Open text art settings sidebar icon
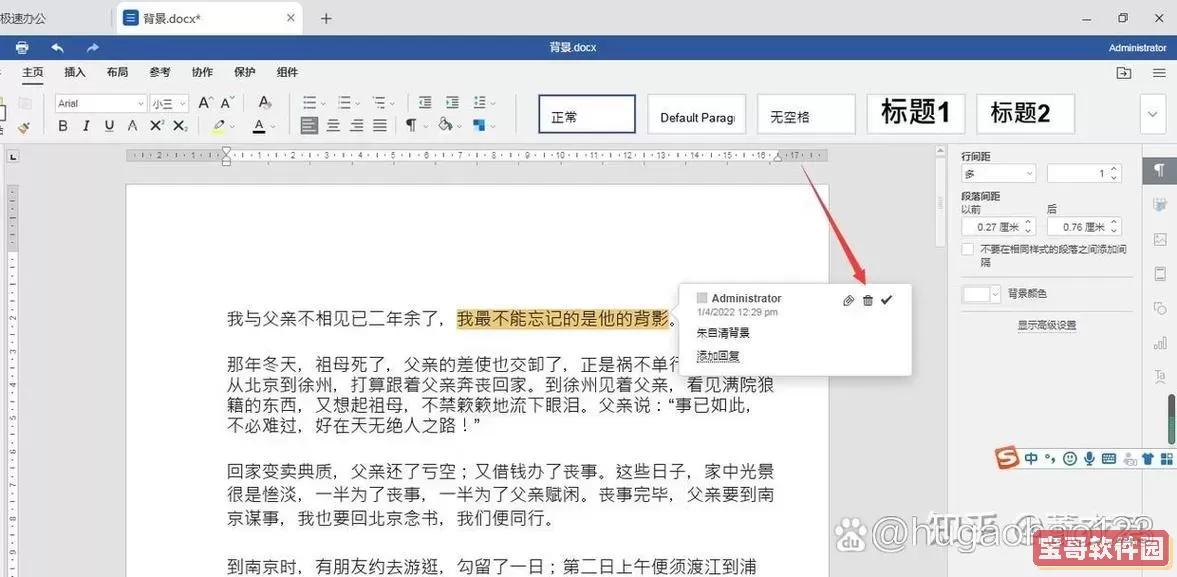This screenshot has height=577, width=1177. pos(1160,375)
